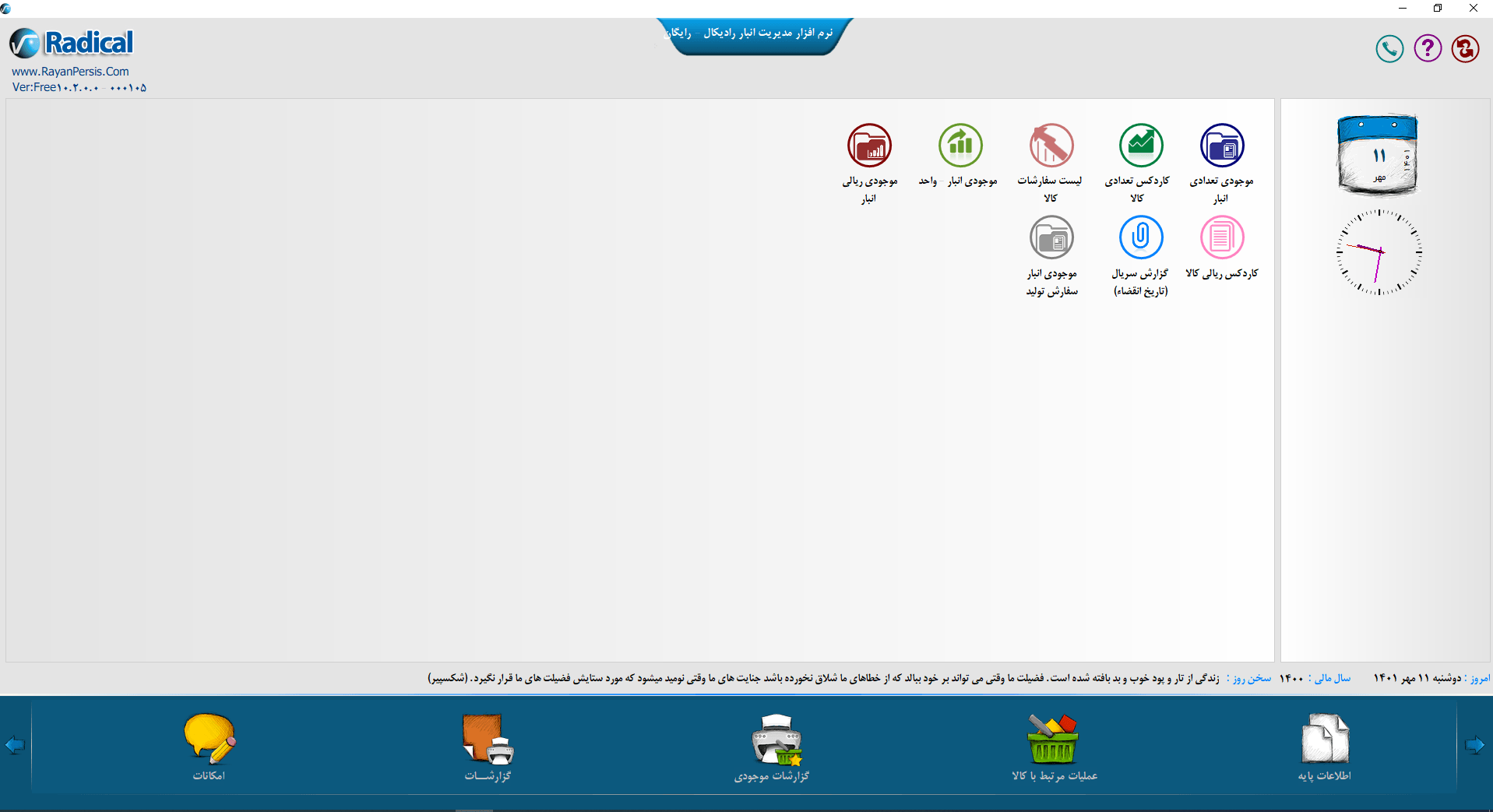Image resolution: width=1493 pixels, height=812 pixels.
Task: Open help via the question mark icon
Action: (x=1428, y=48)
